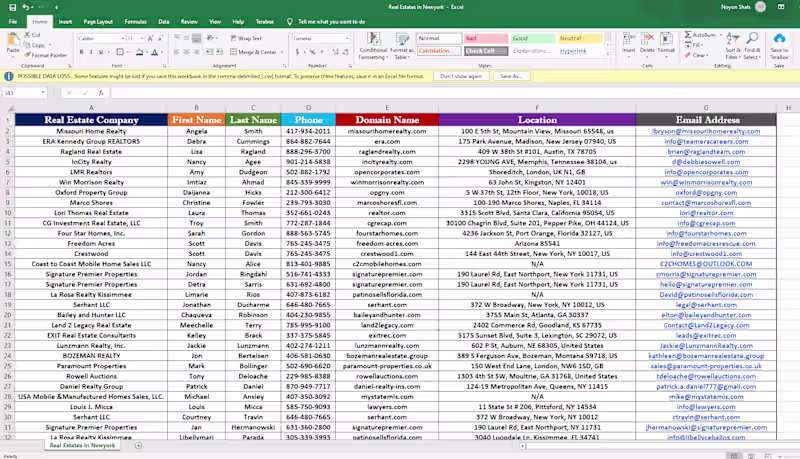Decrease font size with the smaller A

point(160,38)
